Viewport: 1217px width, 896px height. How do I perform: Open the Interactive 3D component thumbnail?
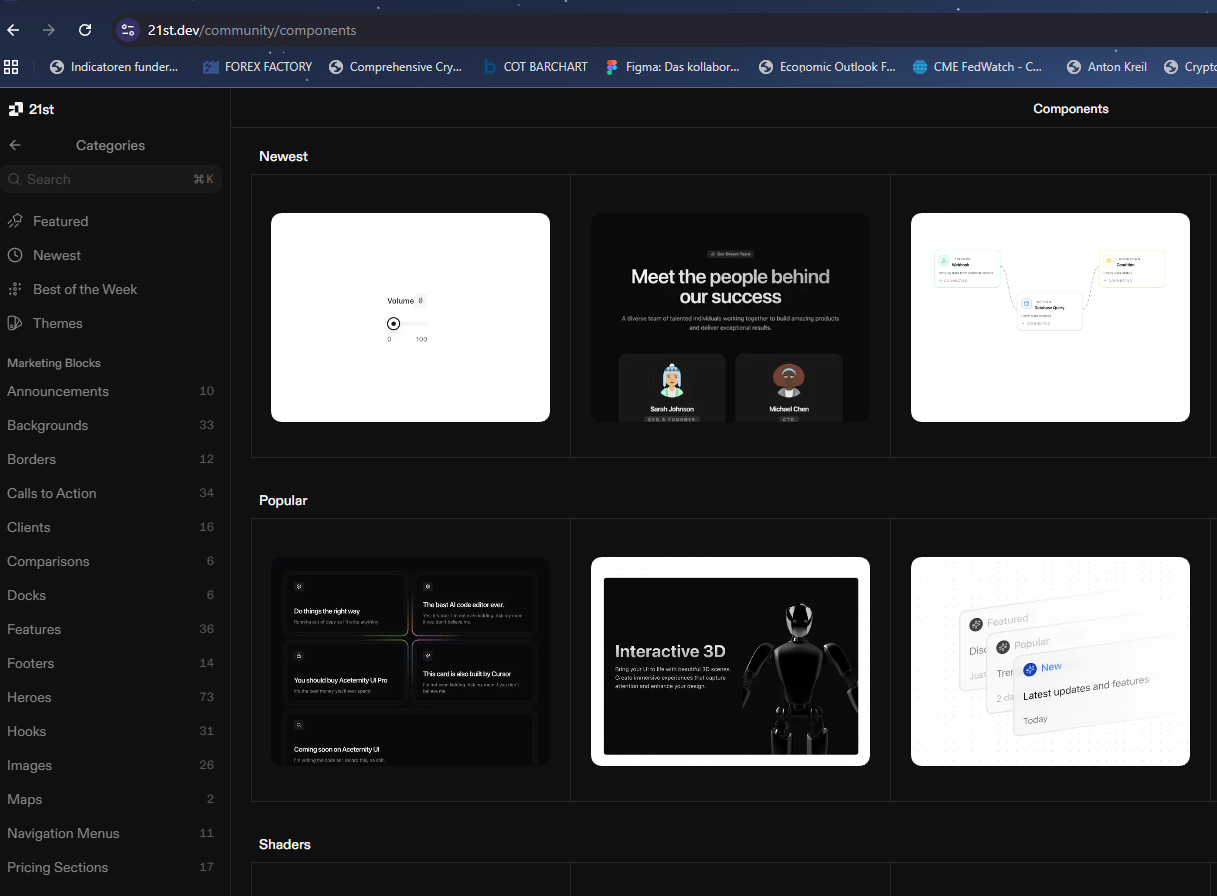[730, 661]
